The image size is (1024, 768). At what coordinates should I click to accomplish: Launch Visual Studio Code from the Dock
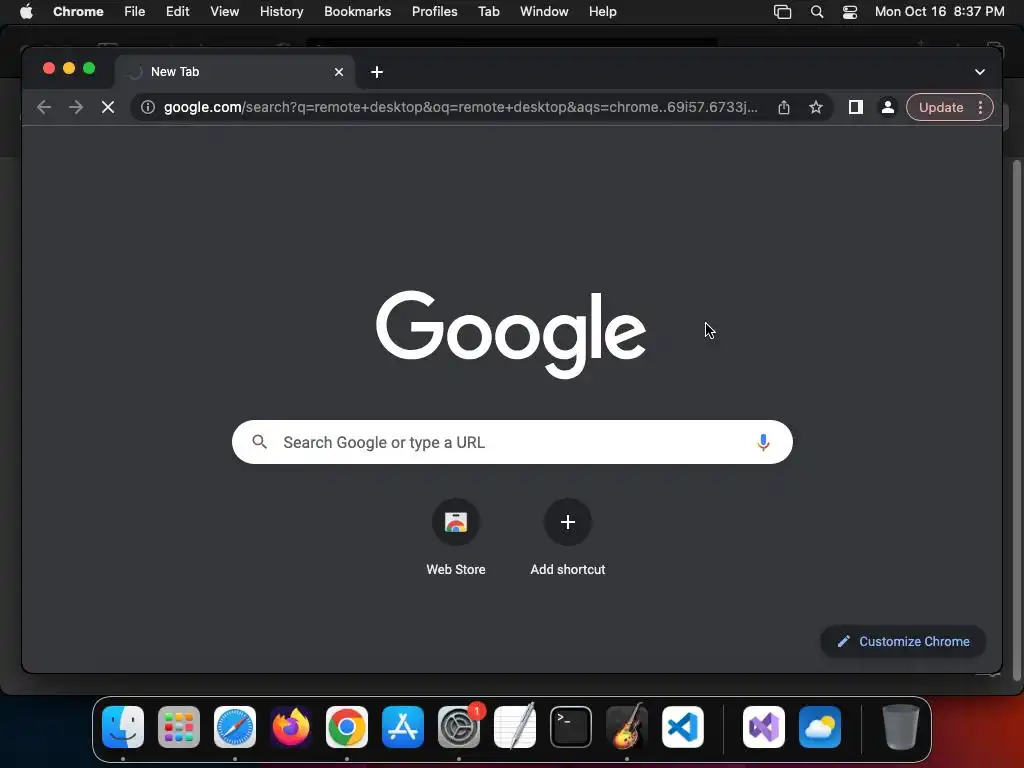(x=683, y=727)
